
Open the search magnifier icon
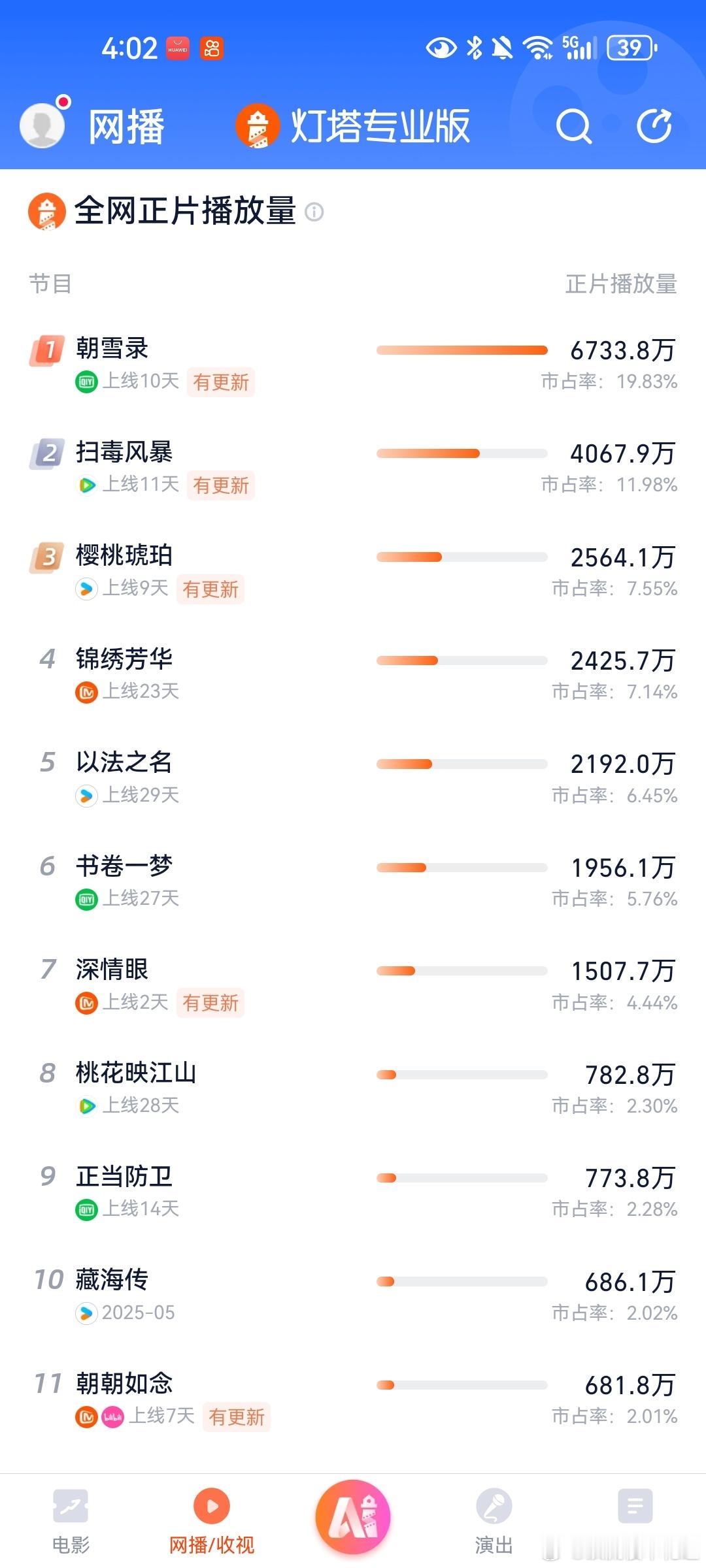pyautogui.click(x=573, y=126)
